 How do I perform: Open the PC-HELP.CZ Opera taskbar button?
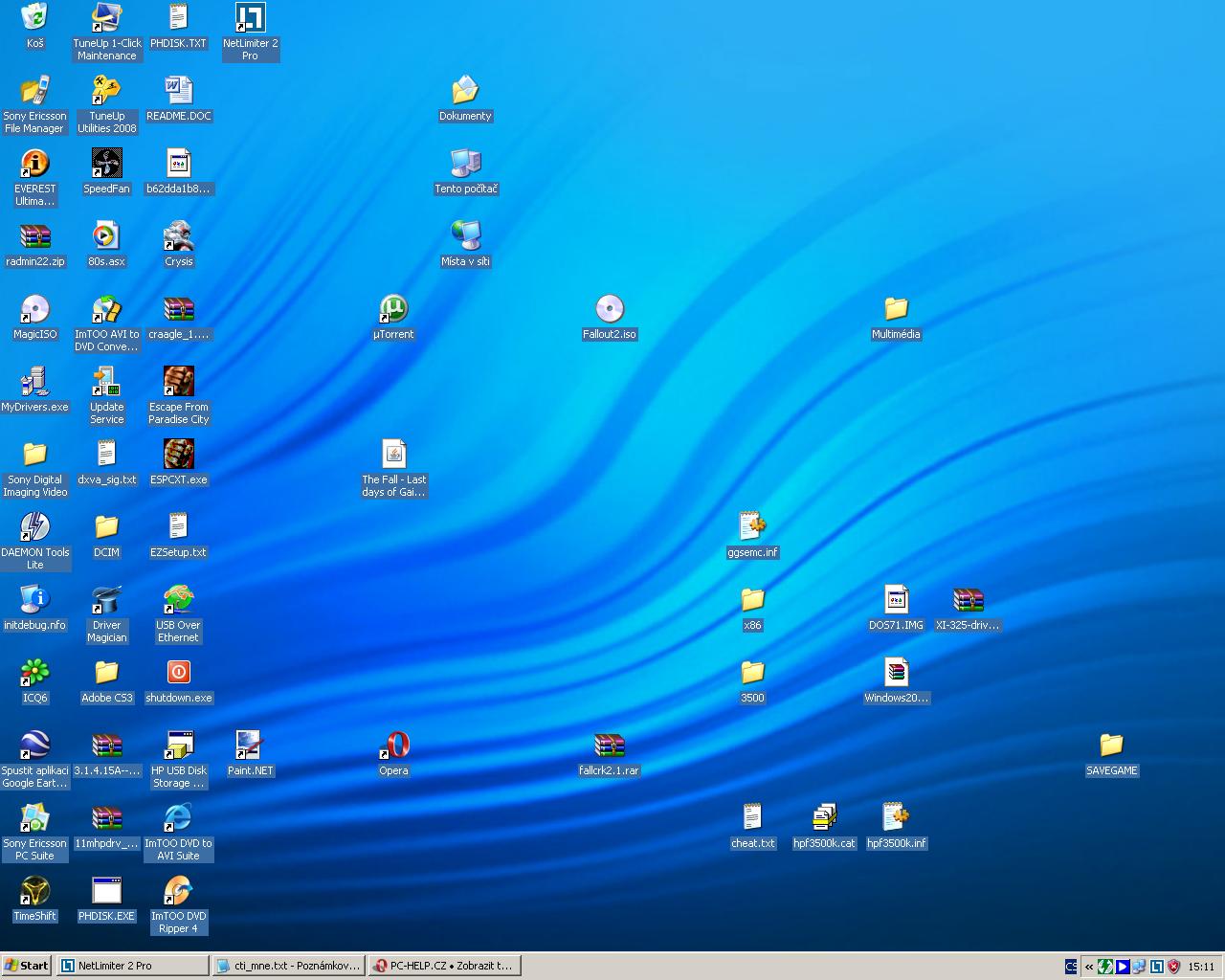point(444,966)
